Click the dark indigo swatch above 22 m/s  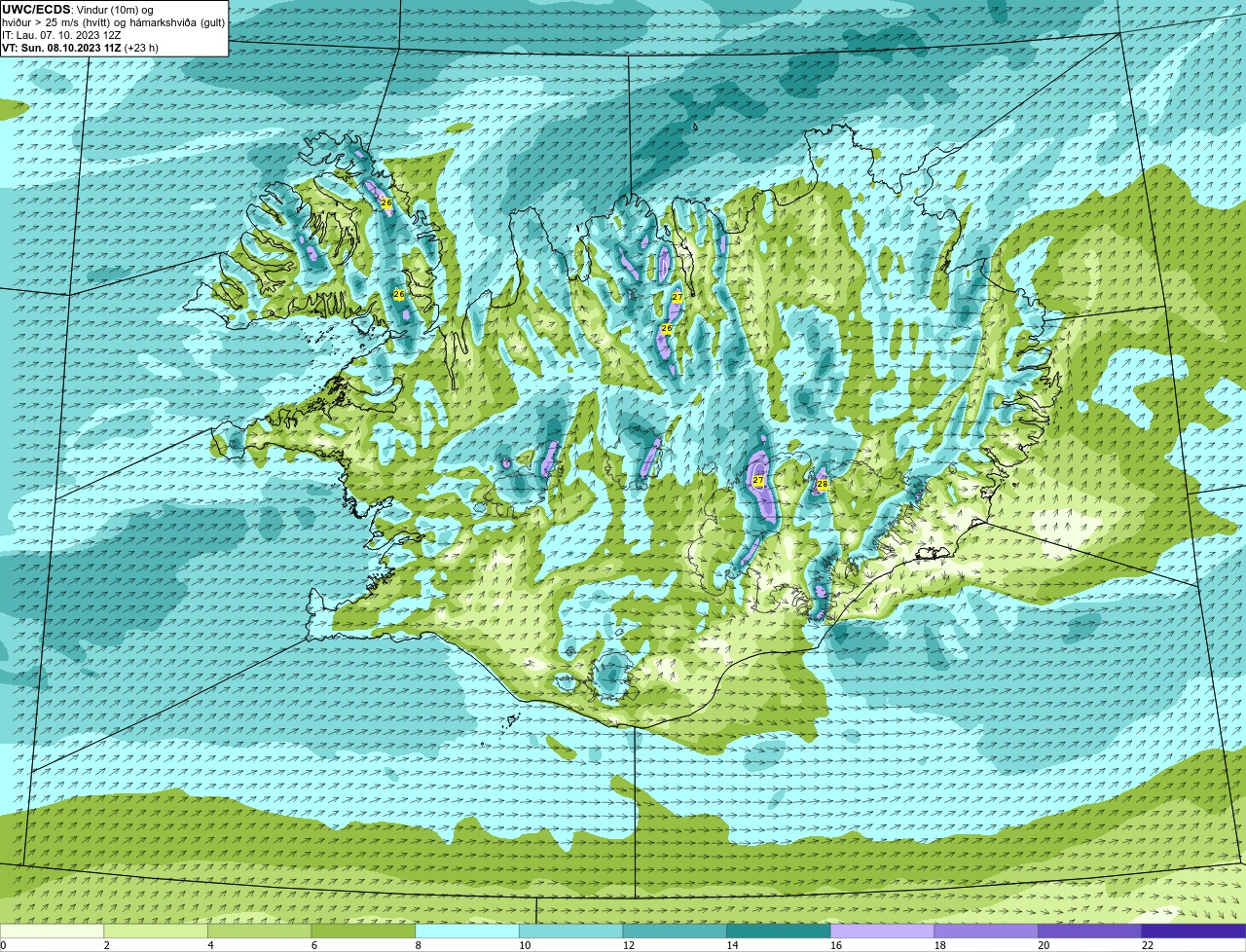(x=1193, y=931)
